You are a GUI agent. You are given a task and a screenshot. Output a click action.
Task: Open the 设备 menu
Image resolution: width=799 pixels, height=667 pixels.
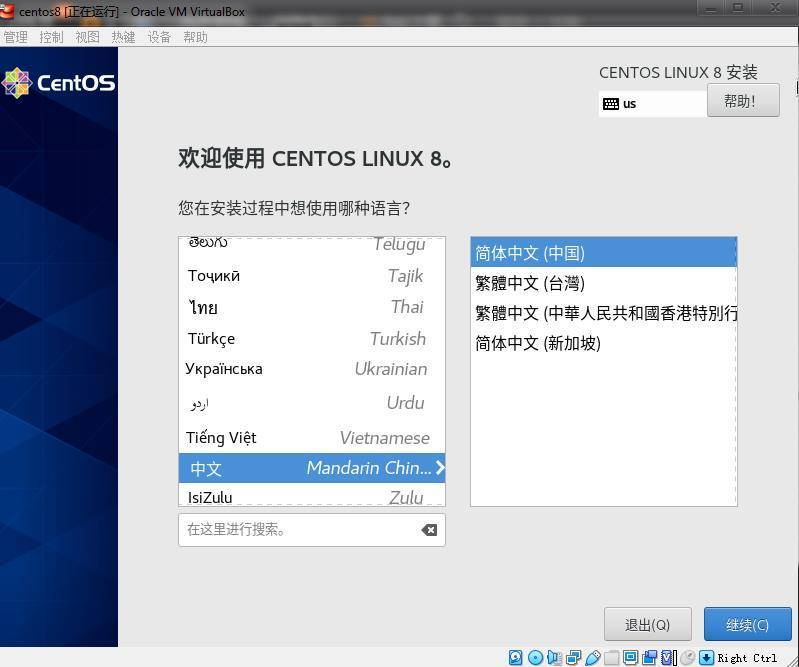(x=159, y=37)
